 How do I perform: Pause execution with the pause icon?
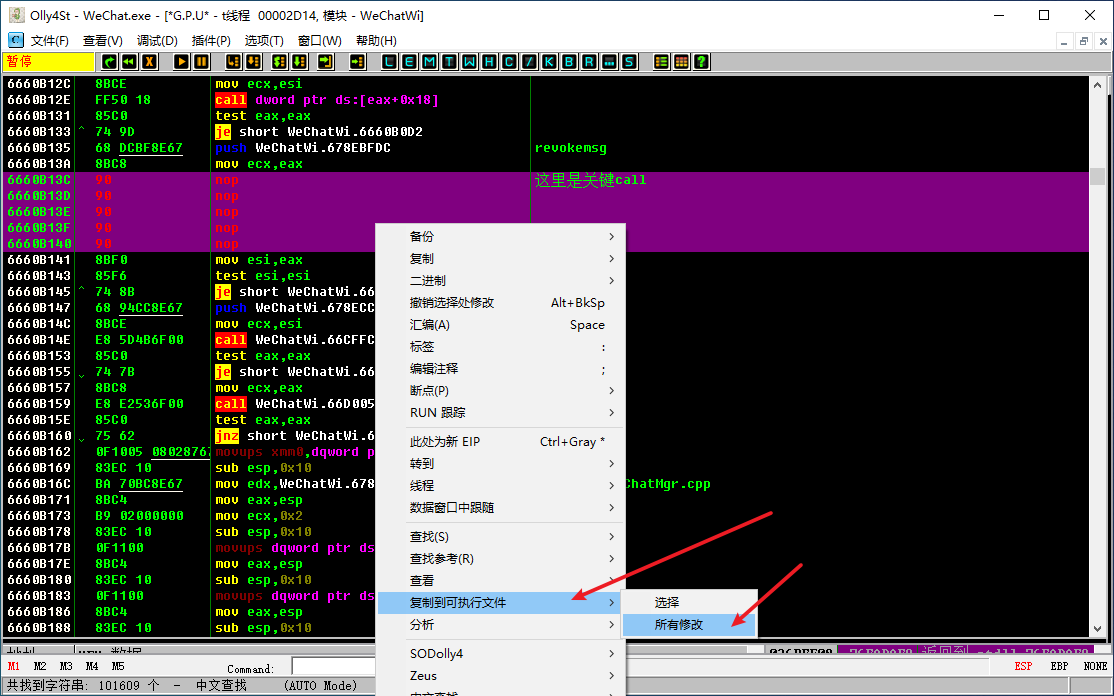[x=202, y=62]
